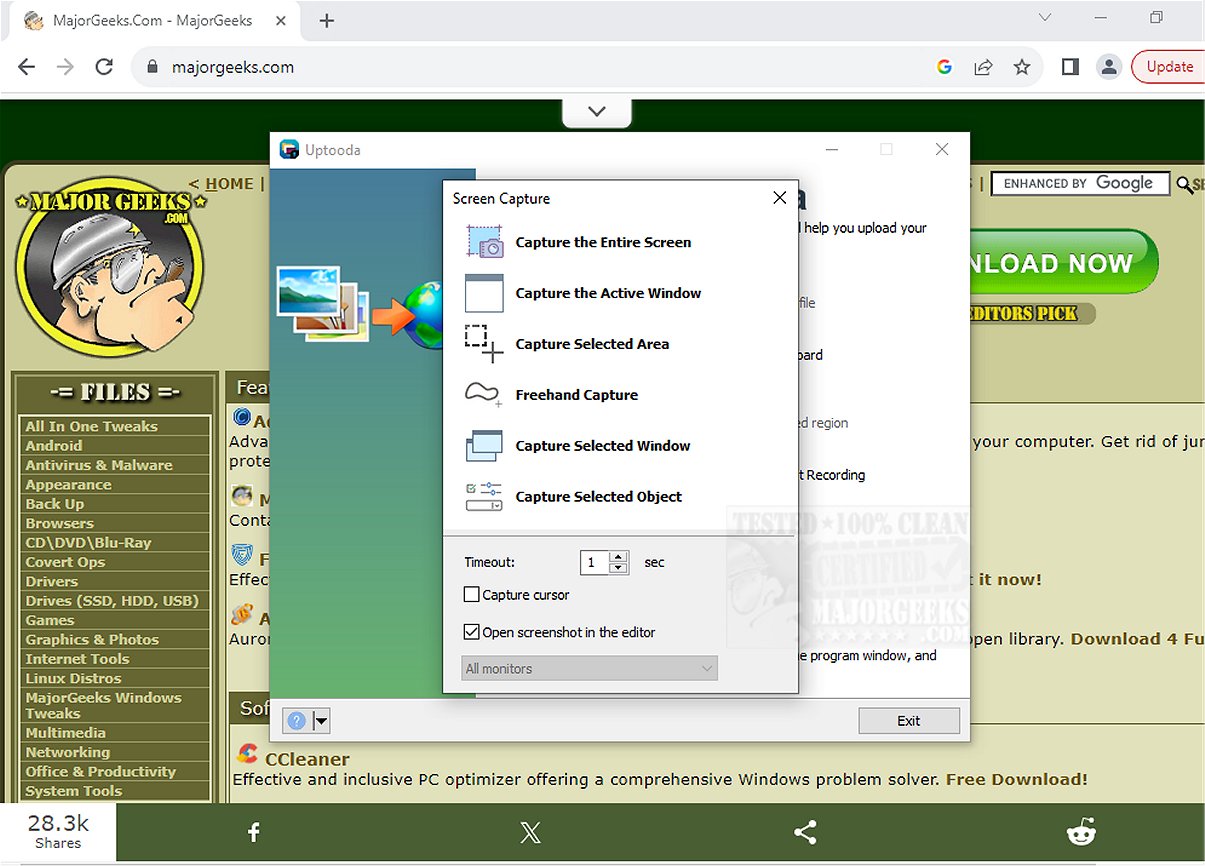The height and width of the screenshot is (866, 1205).
Task: Open a new browser tab
Action: 327,20
